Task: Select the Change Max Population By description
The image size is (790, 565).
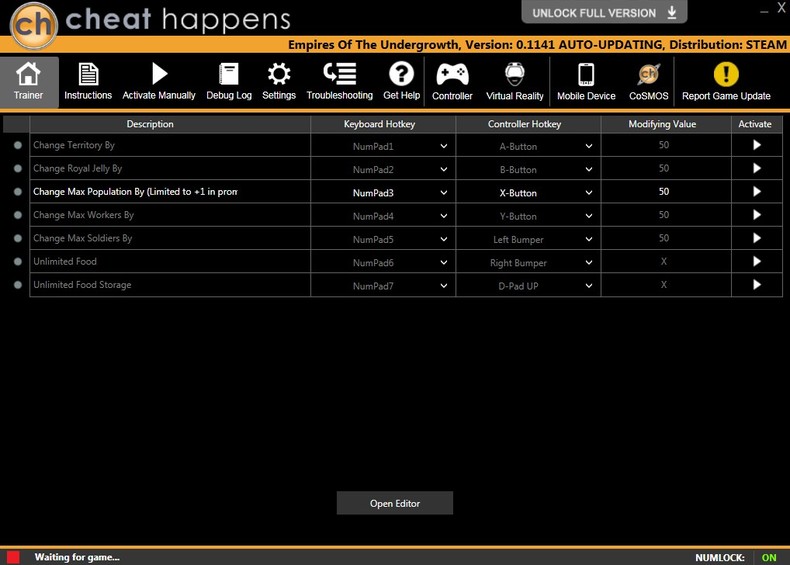Action: [136, 192]
